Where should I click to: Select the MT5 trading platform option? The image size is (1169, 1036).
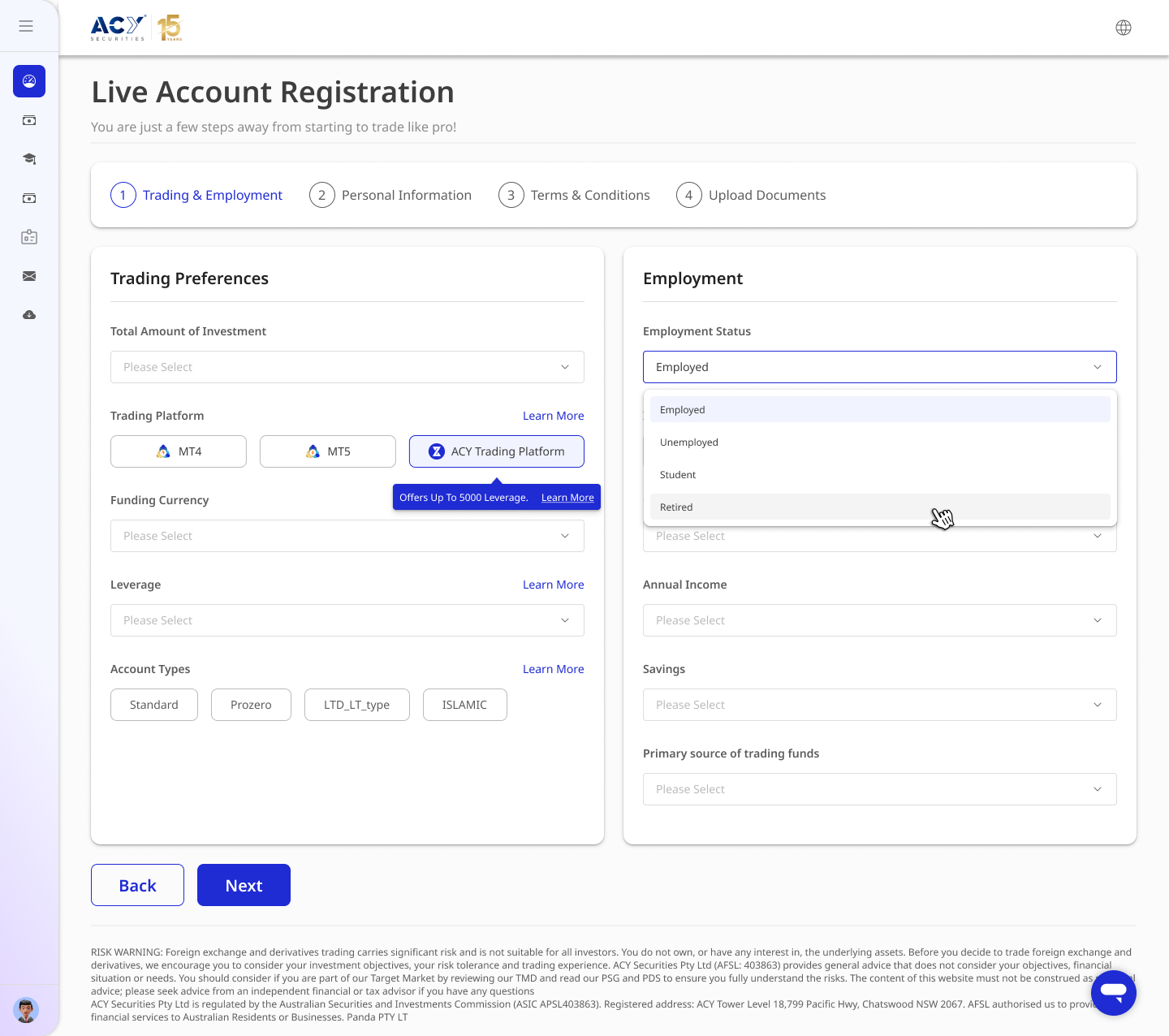pos(327,451)
